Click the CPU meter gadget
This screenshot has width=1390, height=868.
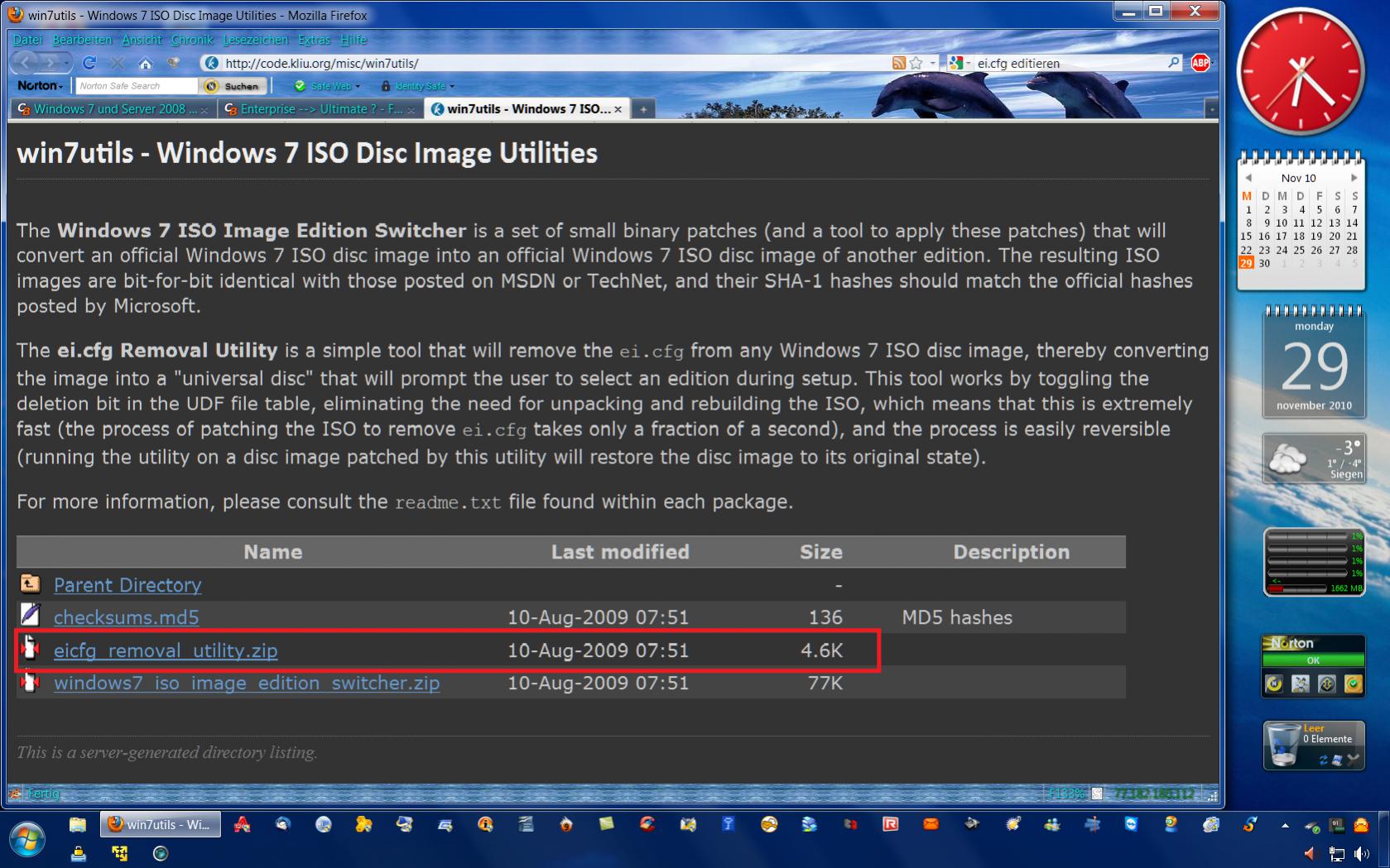(1313, 562)
